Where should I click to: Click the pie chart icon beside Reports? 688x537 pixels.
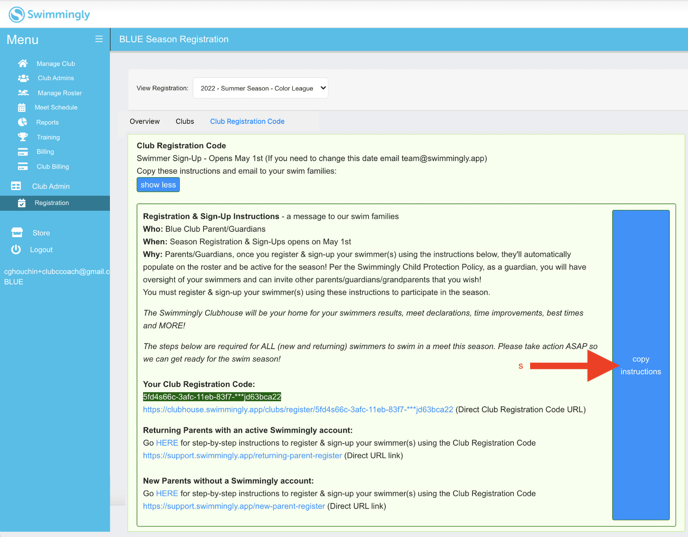click(x=22, y=122)
